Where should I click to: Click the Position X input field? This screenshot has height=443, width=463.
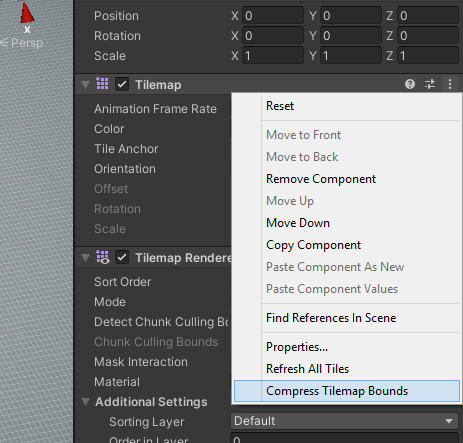[273, 16]
